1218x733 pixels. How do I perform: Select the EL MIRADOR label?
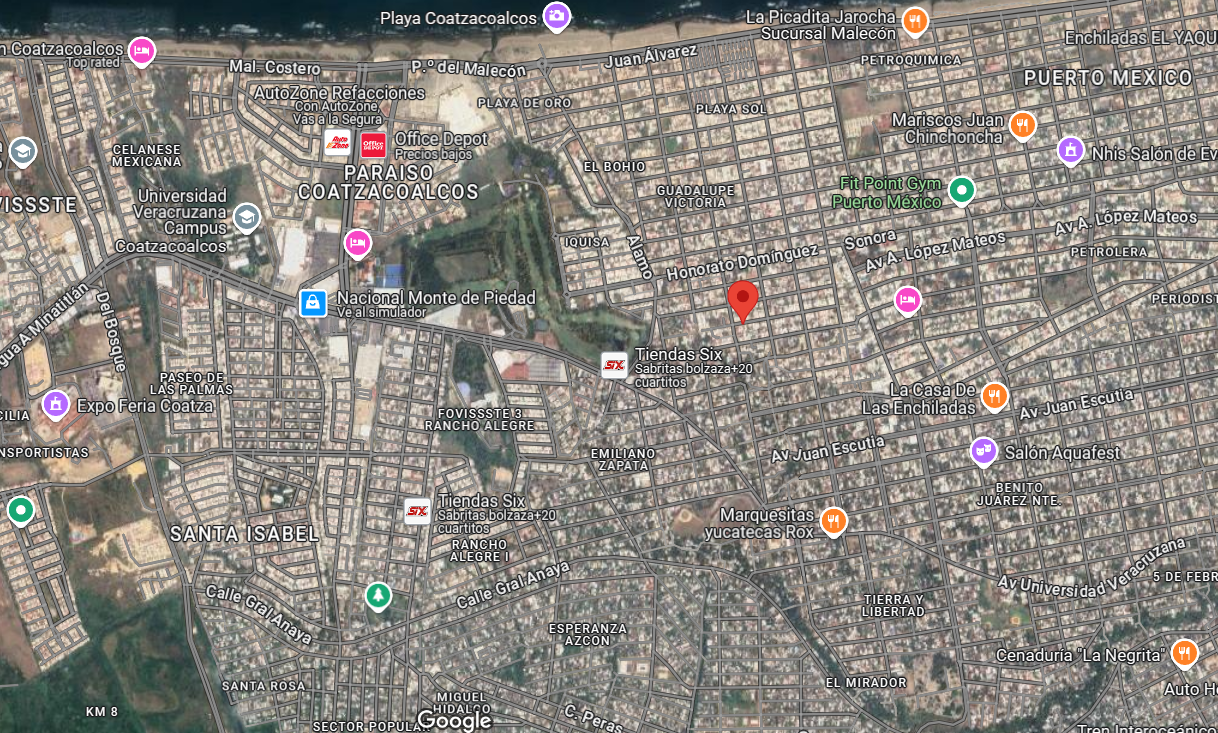(x=866, y=683)
